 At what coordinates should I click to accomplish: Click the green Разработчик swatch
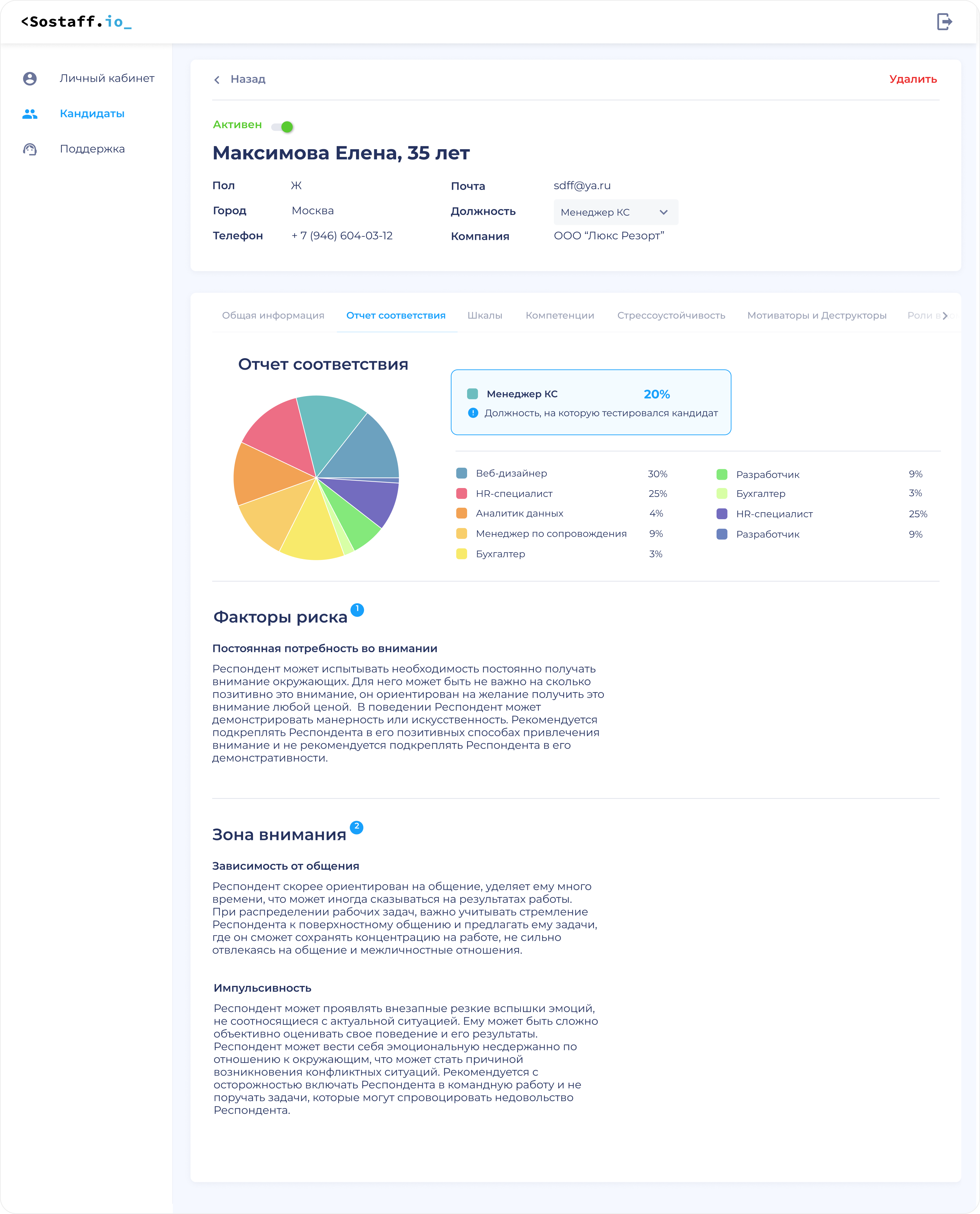722,475
